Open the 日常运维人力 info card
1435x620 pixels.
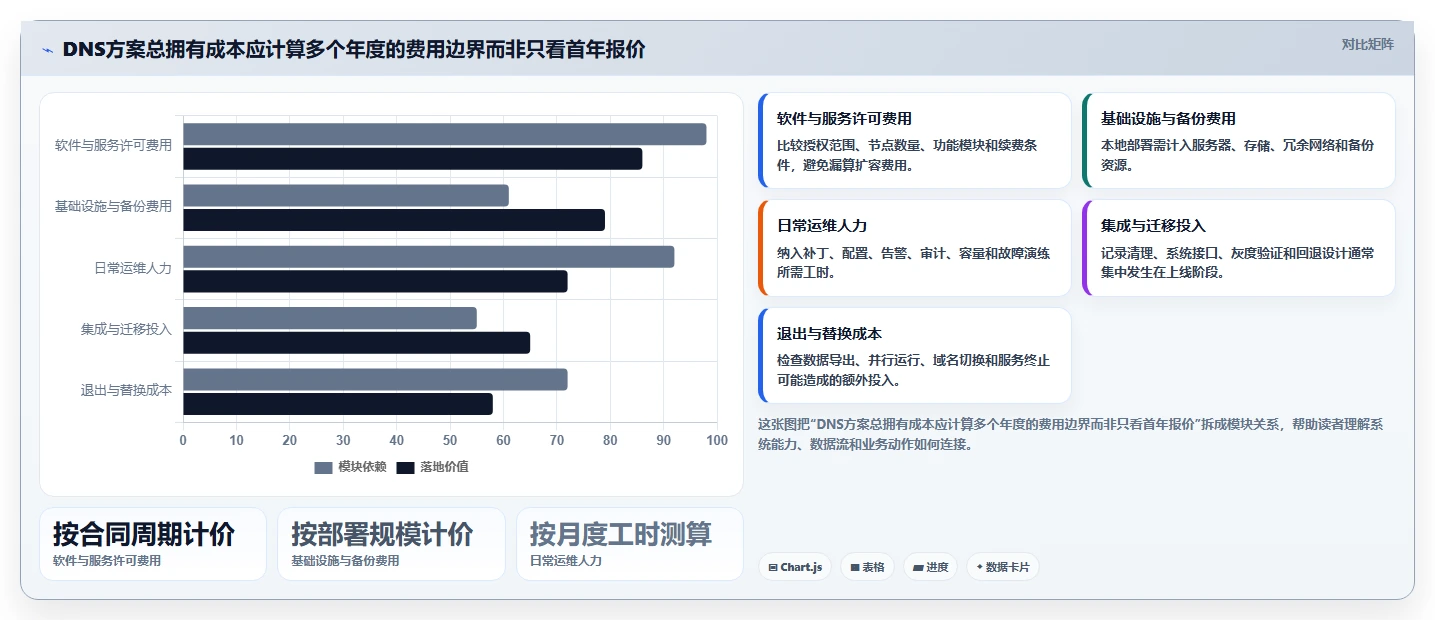click(914, 248)
